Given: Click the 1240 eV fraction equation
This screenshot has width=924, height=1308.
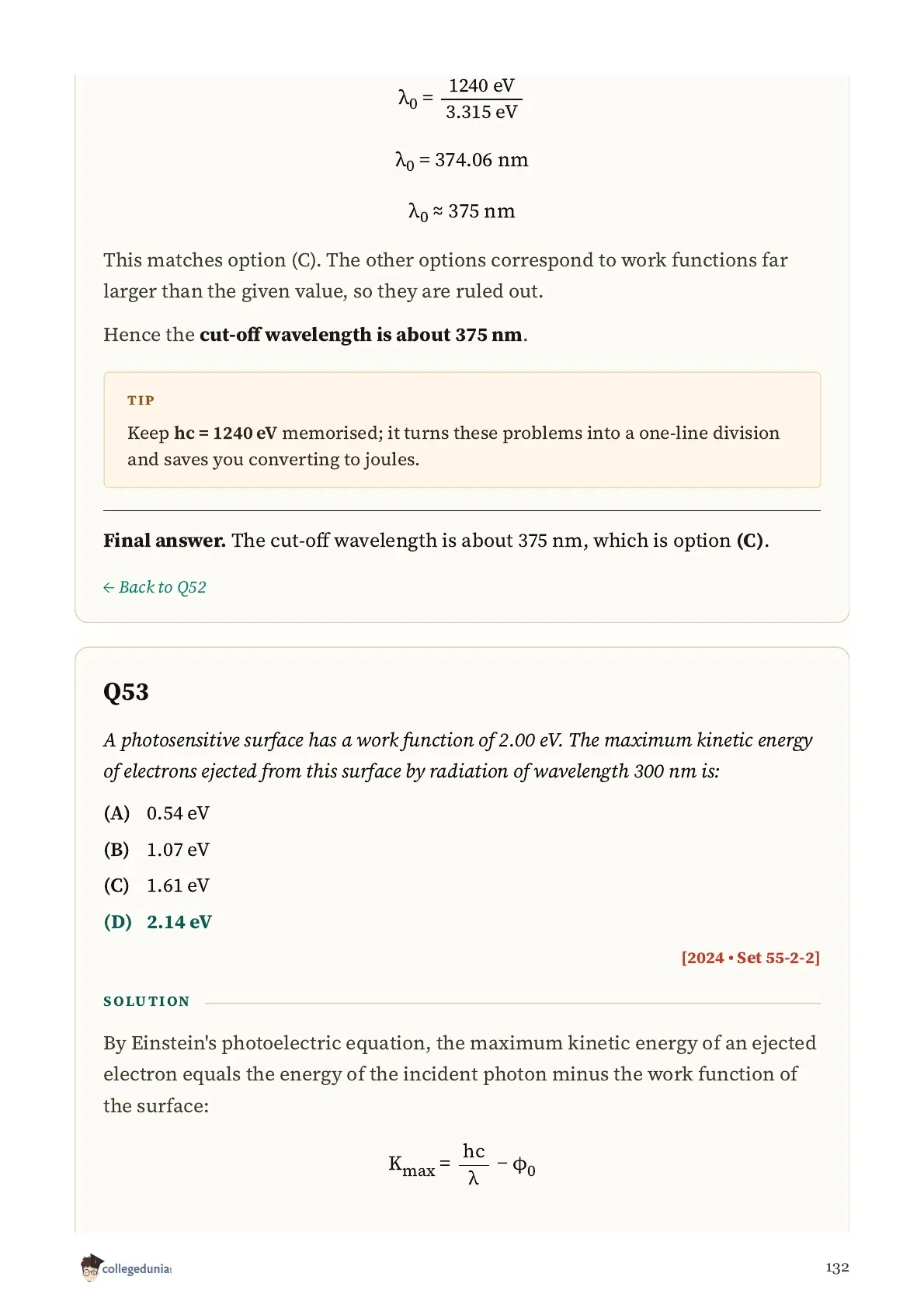Looking at the screenshot, I should [x=460, y=99].
